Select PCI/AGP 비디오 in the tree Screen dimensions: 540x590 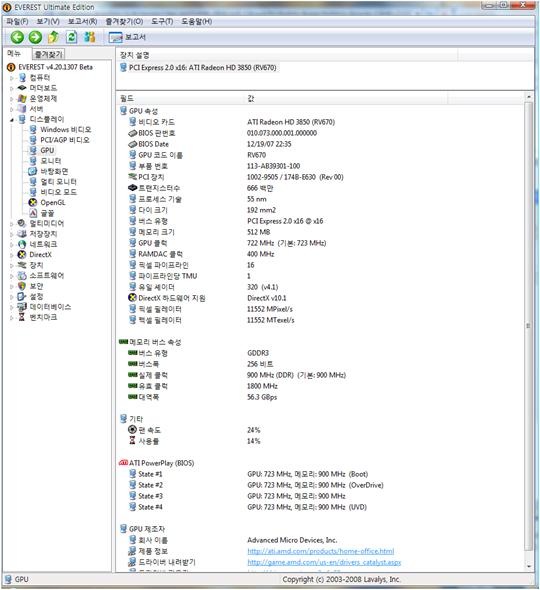point(65,140)
